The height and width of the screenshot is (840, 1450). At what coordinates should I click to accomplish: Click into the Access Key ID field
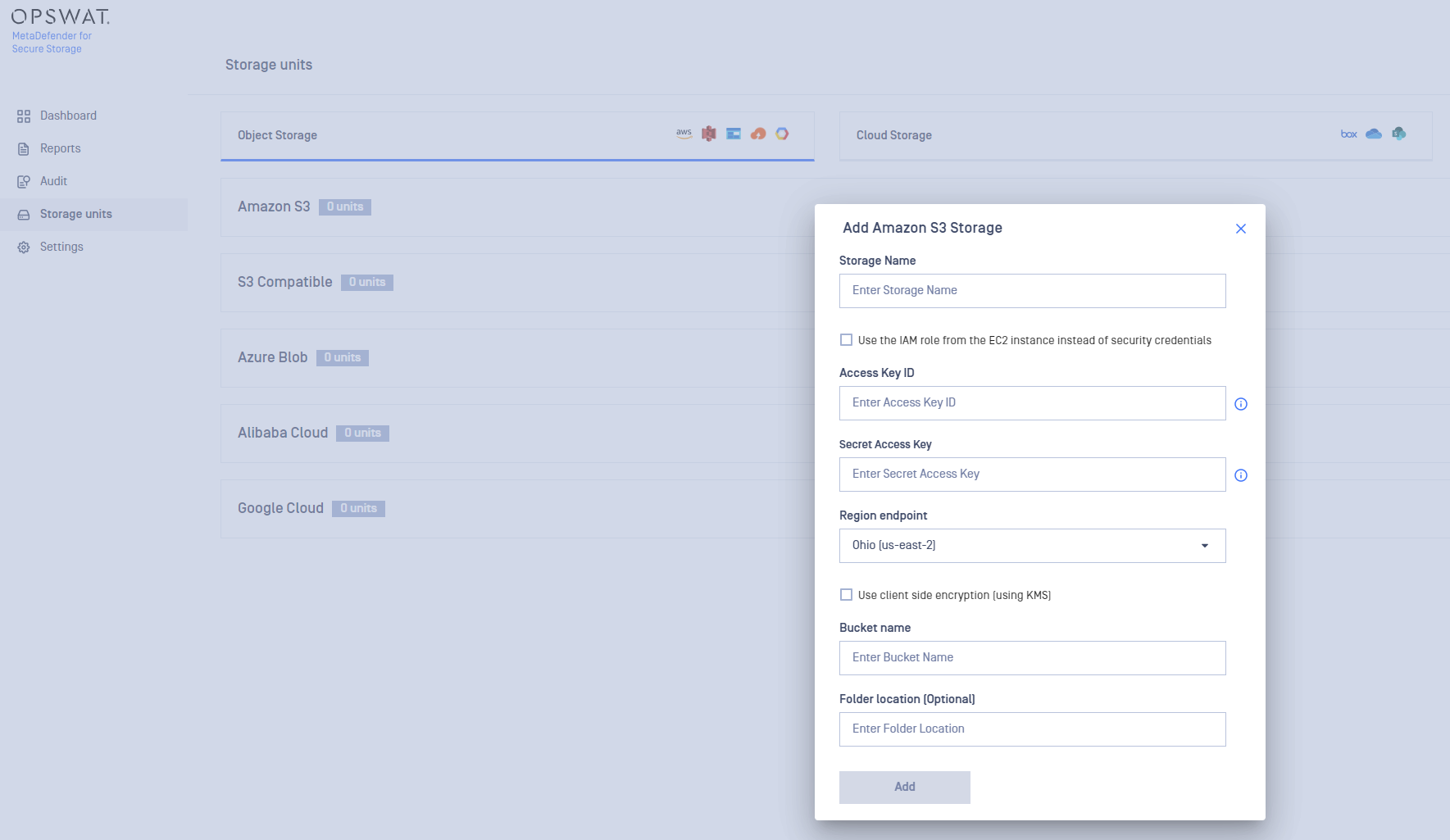point(1033,403)
